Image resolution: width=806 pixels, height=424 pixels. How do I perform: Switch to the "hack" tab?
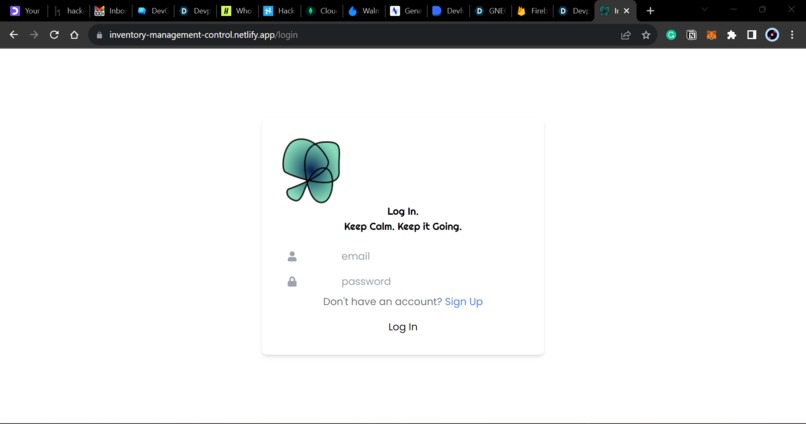tap(68, 11)
